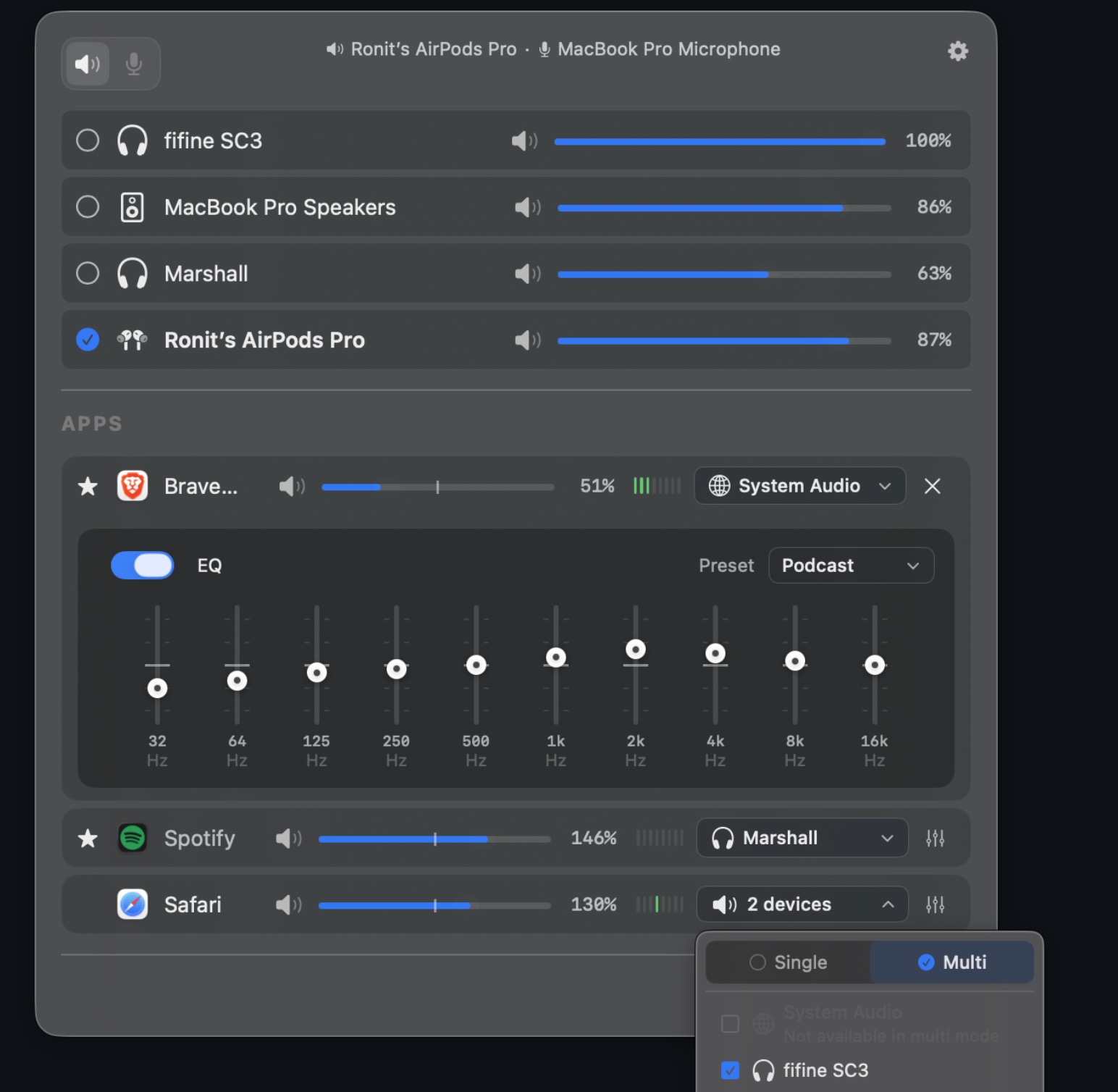Image resolution: width=1118 pixels, height=1092 pixels.
Task: Turn off the EQ toggle switch
Action: tap(142, 566)
